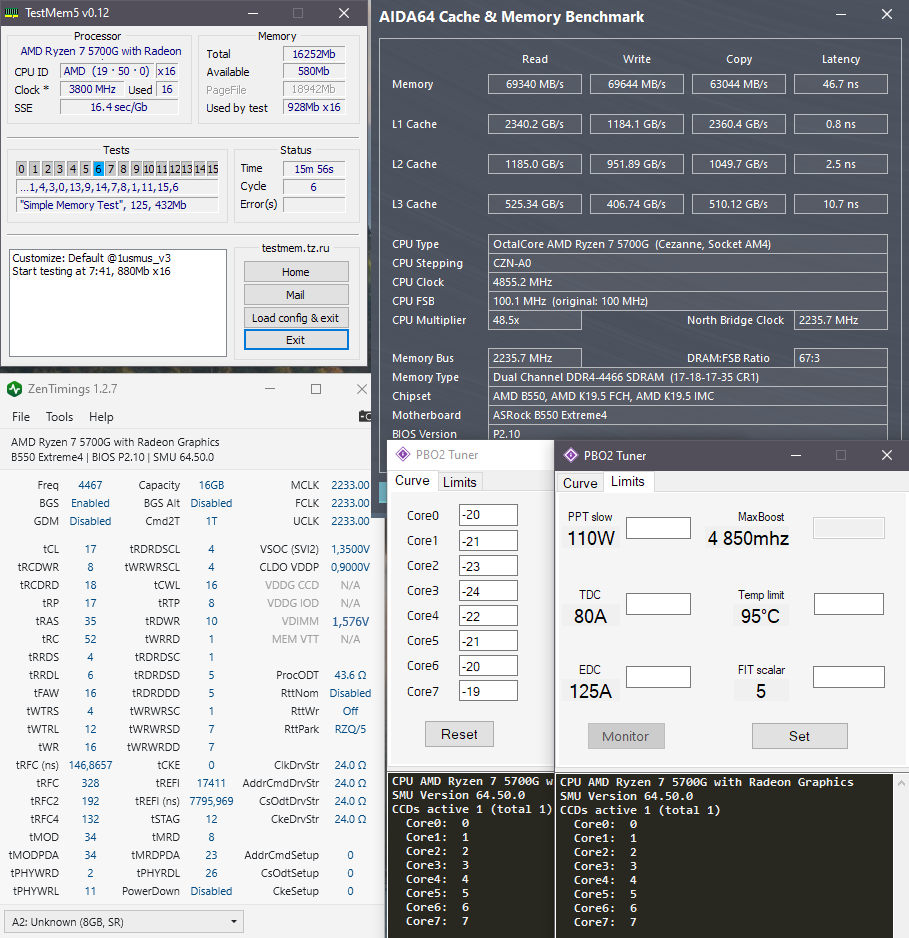Click the Home button in TestMem5

(x=296, y=272)
